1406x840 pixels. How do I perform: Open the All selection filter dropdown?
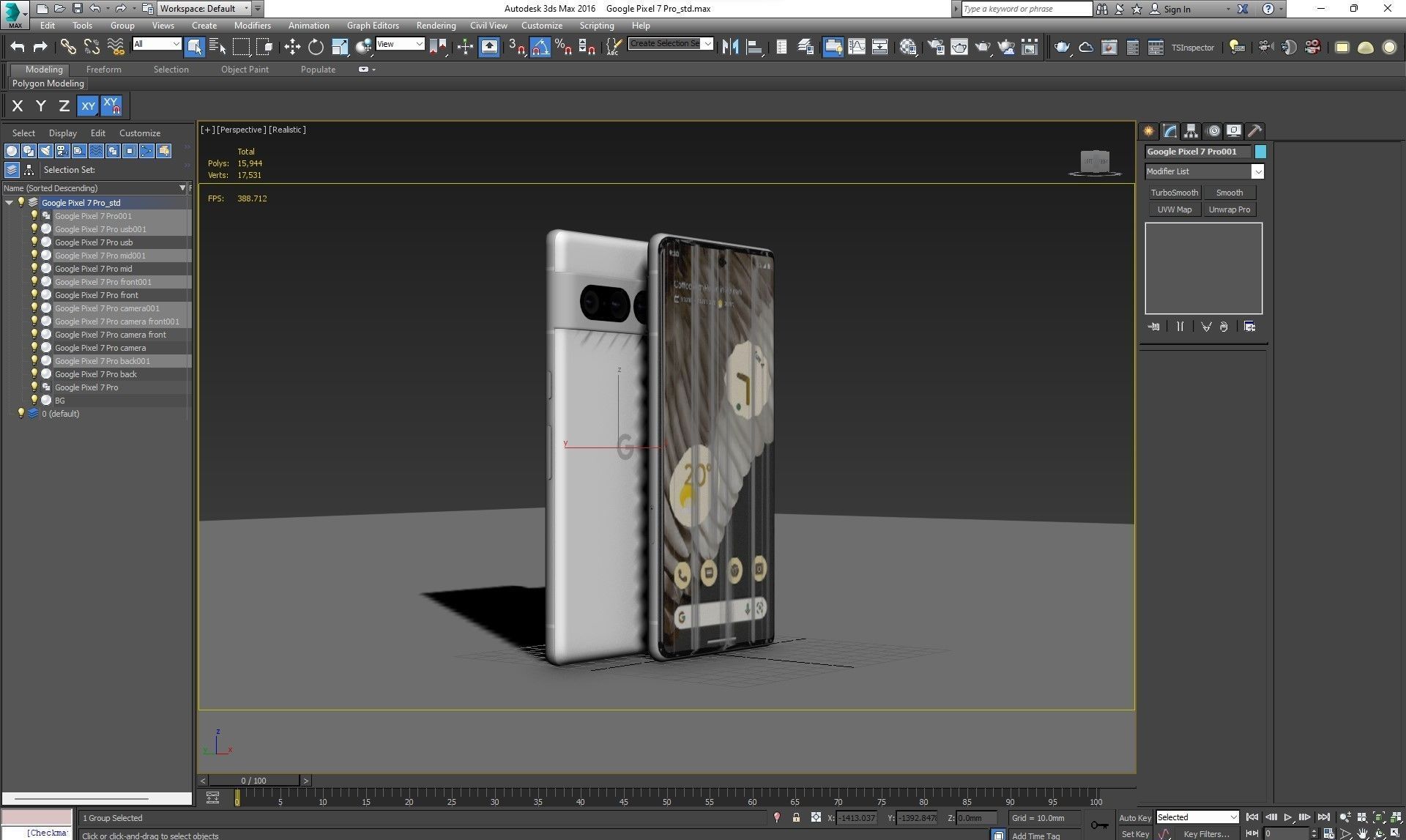[176, 44]
